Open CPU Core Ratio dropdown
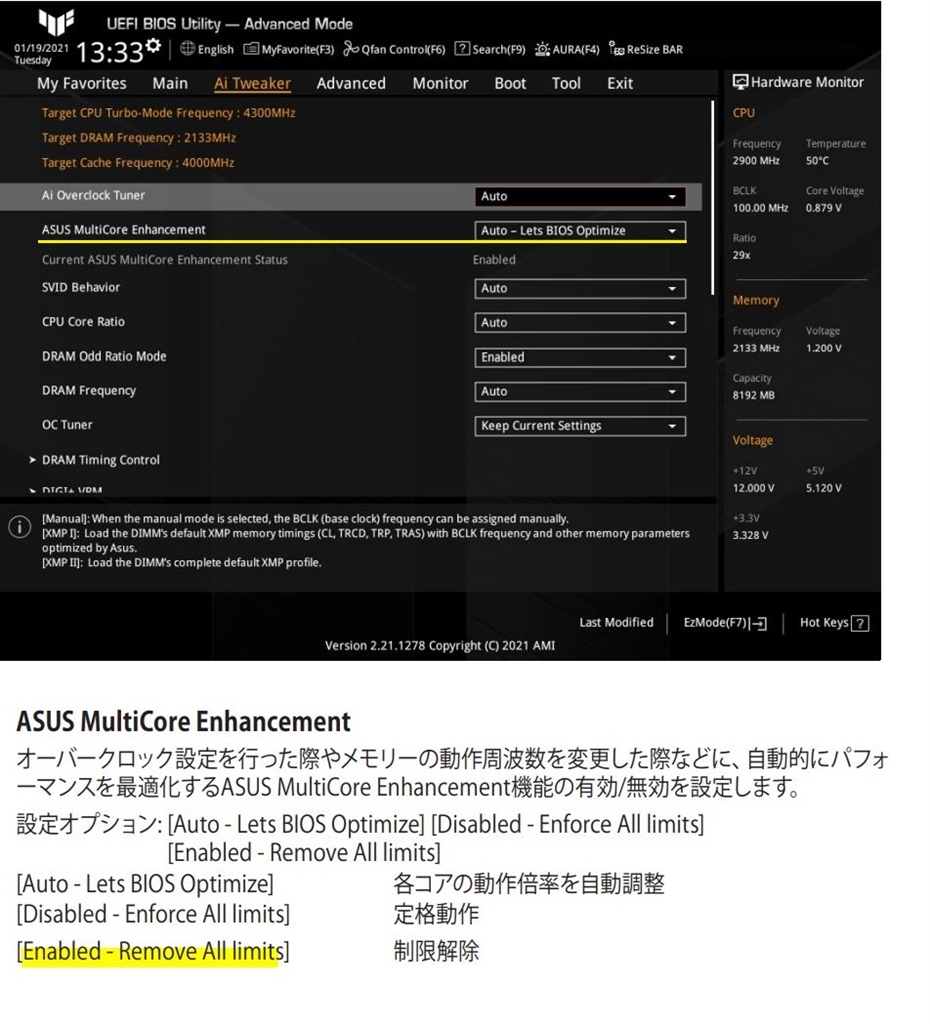930x1024 pixels. tap(580, 323)
